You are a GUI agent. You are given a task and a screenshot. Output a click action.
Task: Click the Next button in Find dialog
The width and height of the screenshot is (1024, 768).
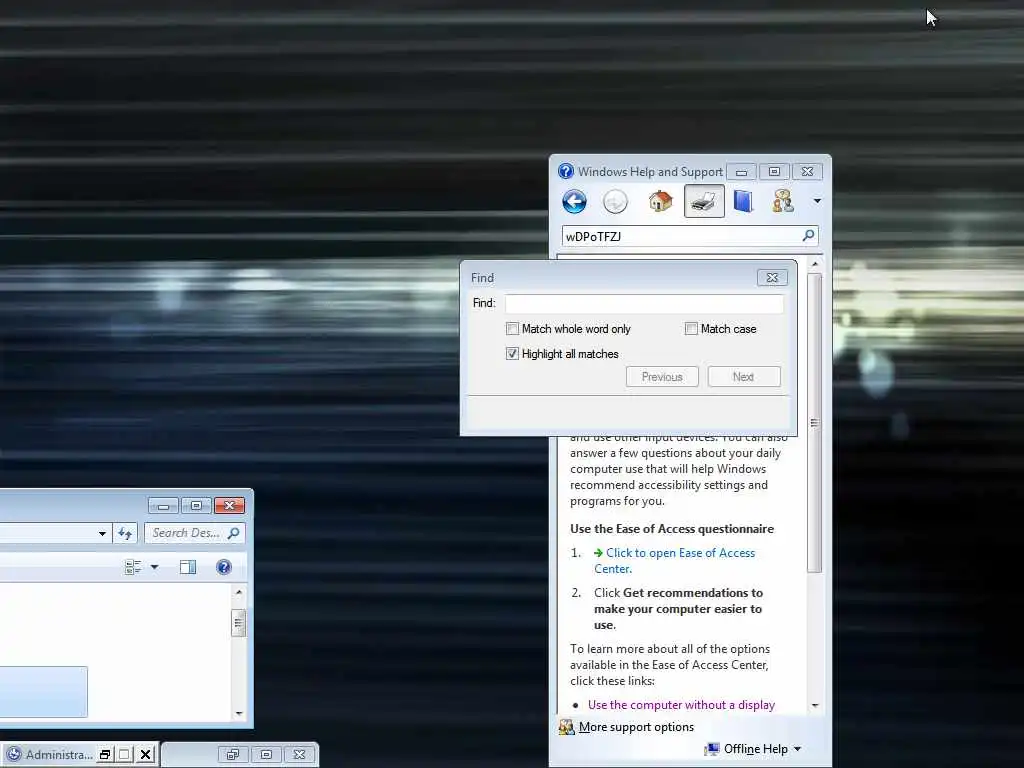click(x=744, y=377)
